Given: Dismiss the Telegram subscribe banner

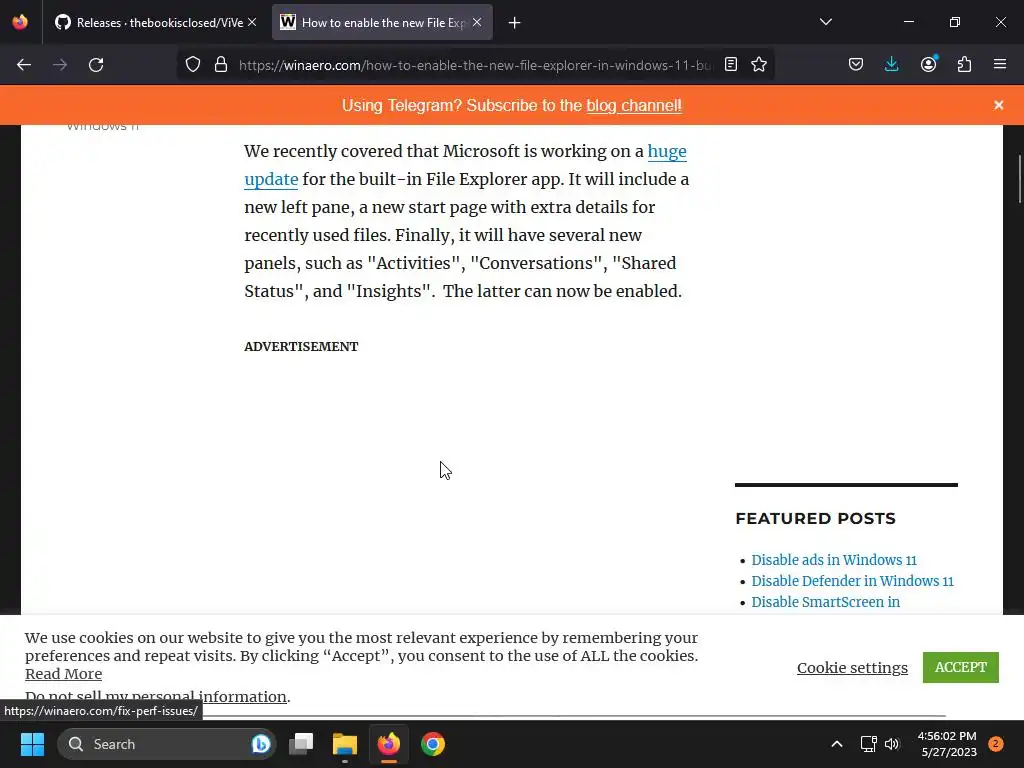Looking at the screenshot, I should [999, 105].
